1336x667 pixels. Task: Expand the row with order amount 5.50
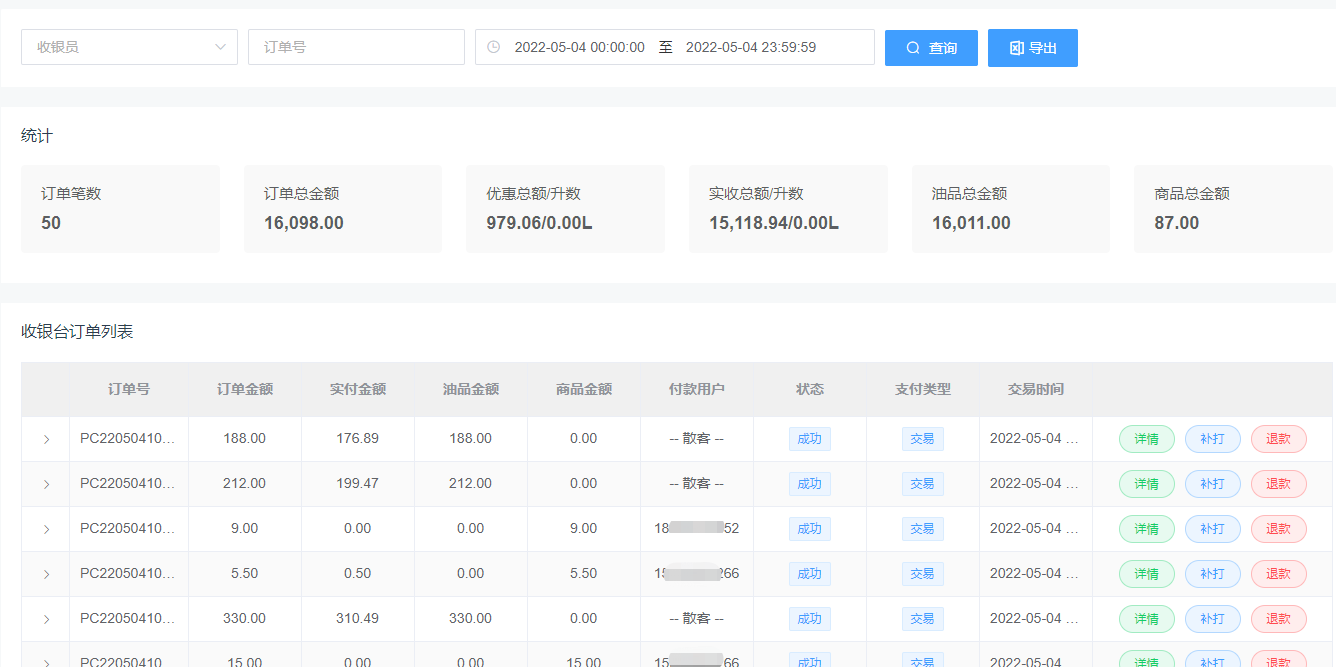point(46,574)
